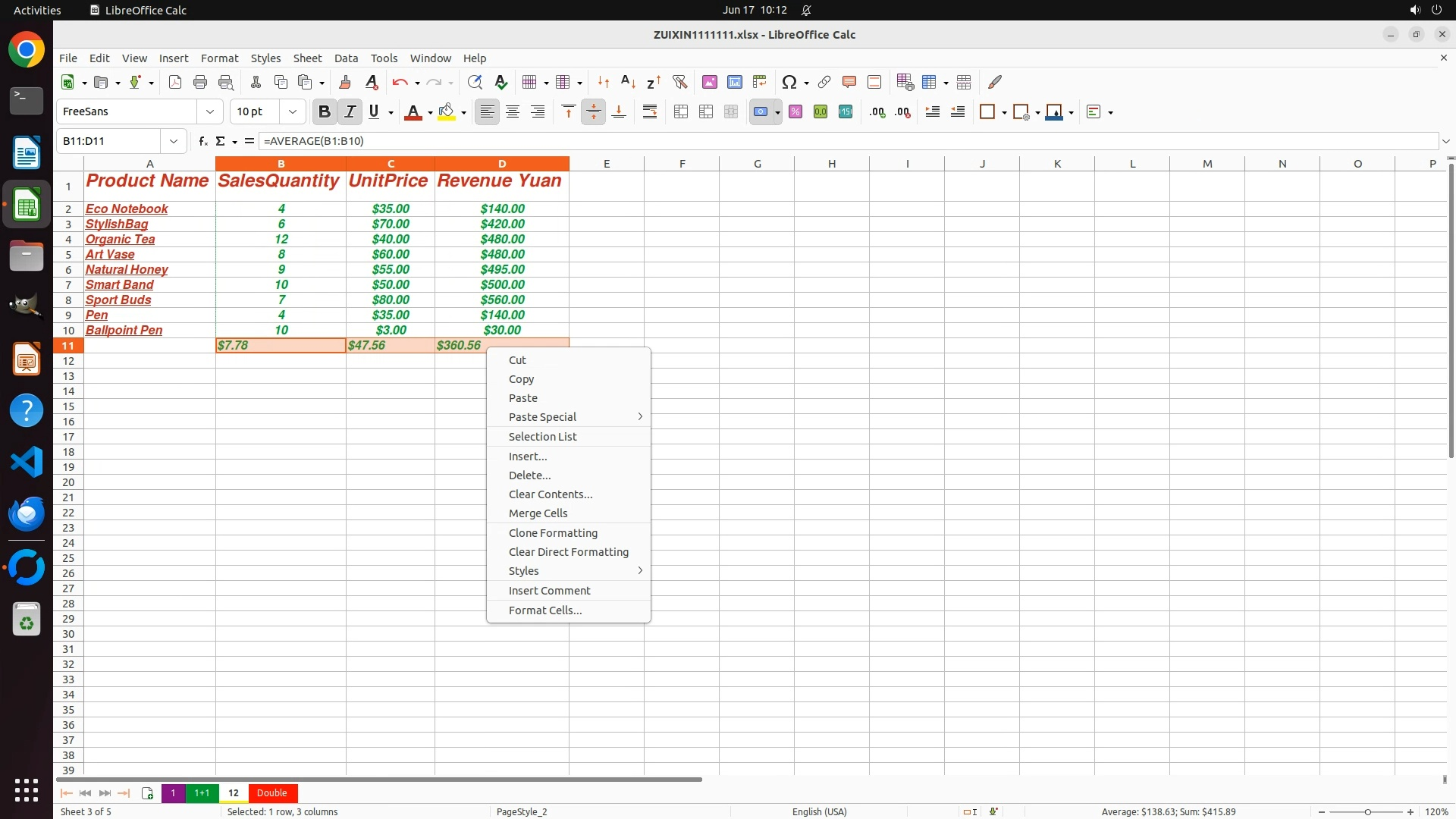Click the Wrap Text icon
The width and height of the screenshot is (1456, 819).
tap(650, 112)
